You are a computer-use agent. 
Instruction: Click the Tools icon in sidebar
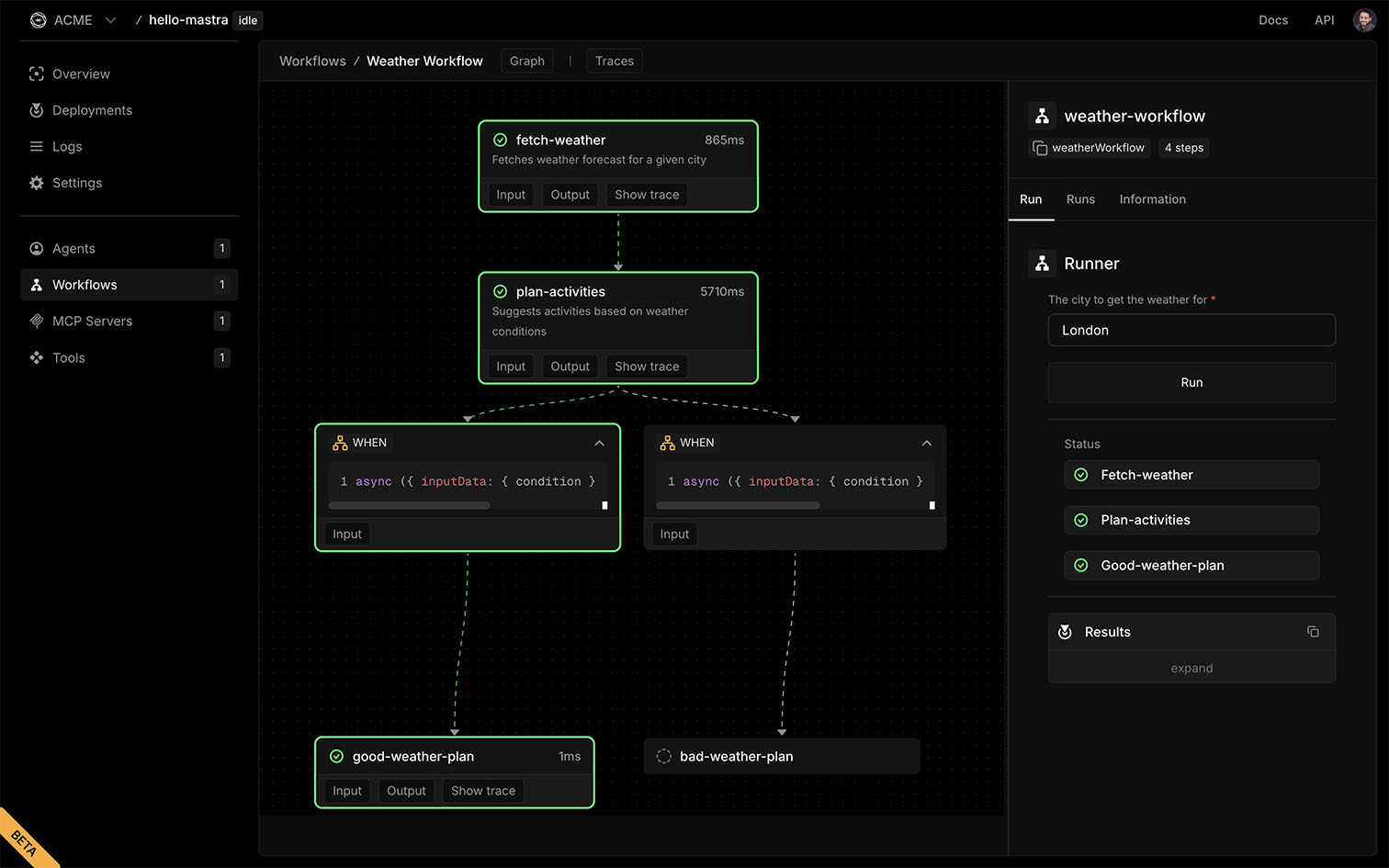coord(37,358)
